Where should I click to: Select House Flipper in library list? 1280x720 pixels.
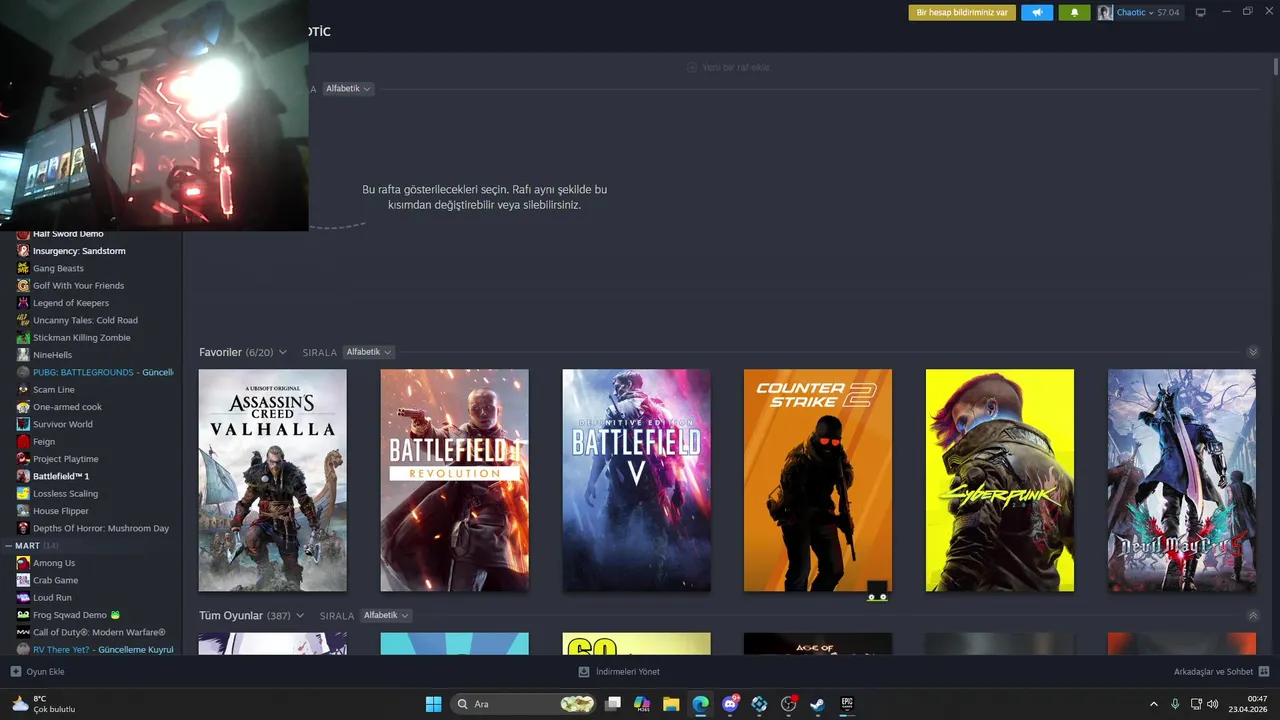coord(60,511)
